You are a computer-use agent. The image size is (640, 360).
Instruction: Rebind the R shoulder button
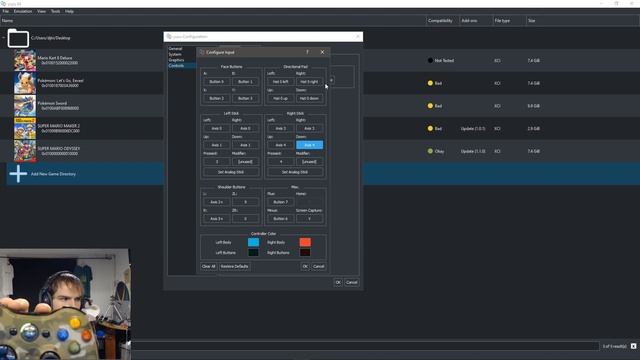216,219
